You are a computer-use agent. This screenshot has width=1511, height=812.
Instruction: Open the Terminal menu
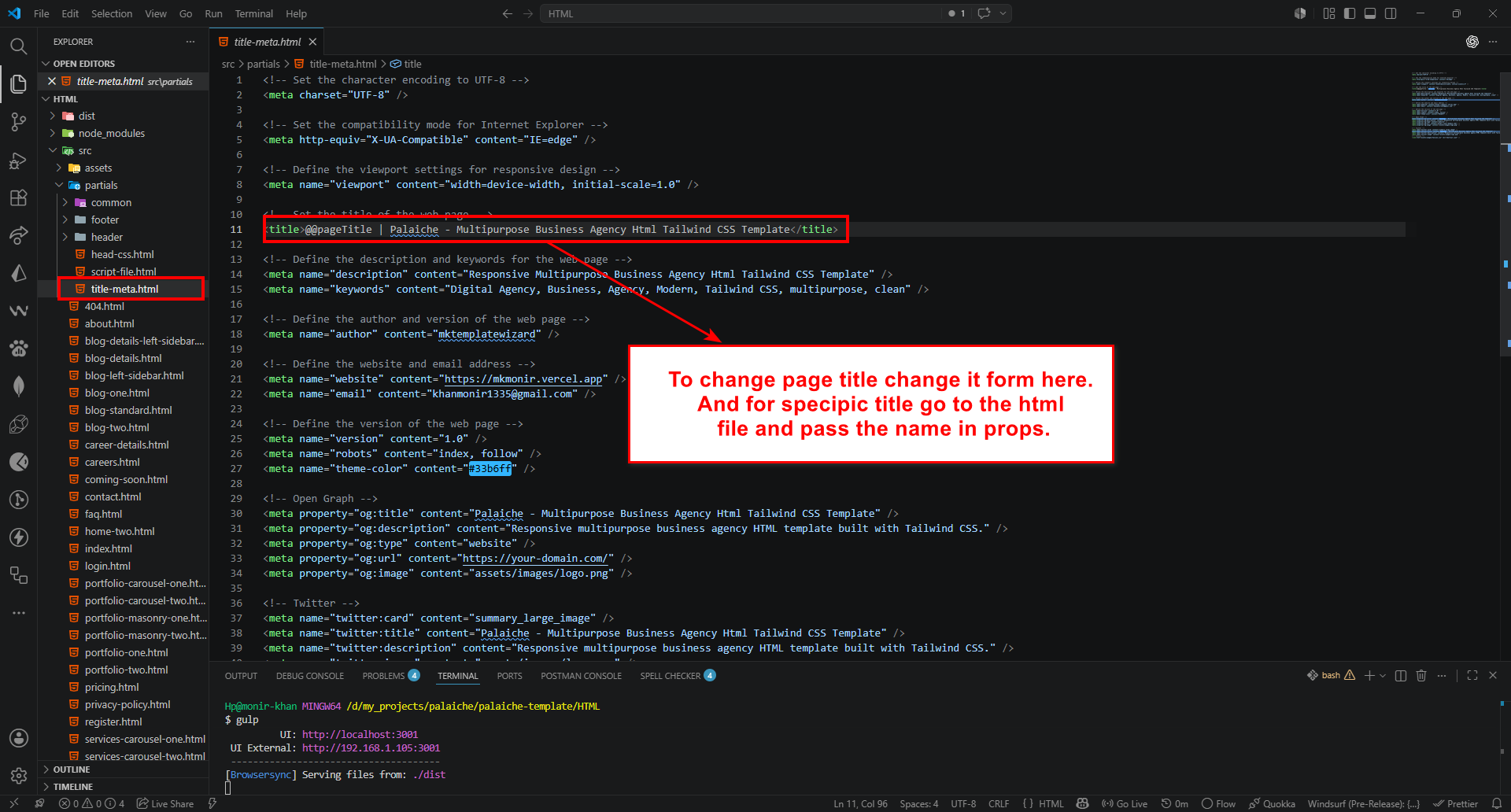coord(253,13)
